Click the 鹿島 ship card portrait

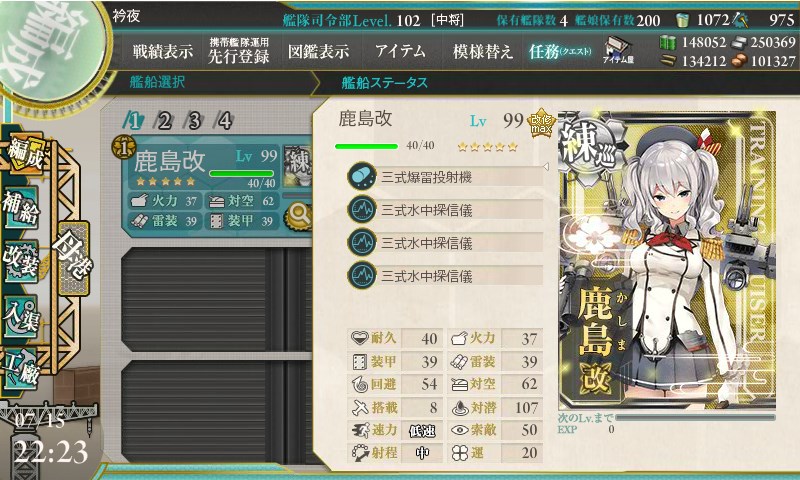[x=667, y=260]
